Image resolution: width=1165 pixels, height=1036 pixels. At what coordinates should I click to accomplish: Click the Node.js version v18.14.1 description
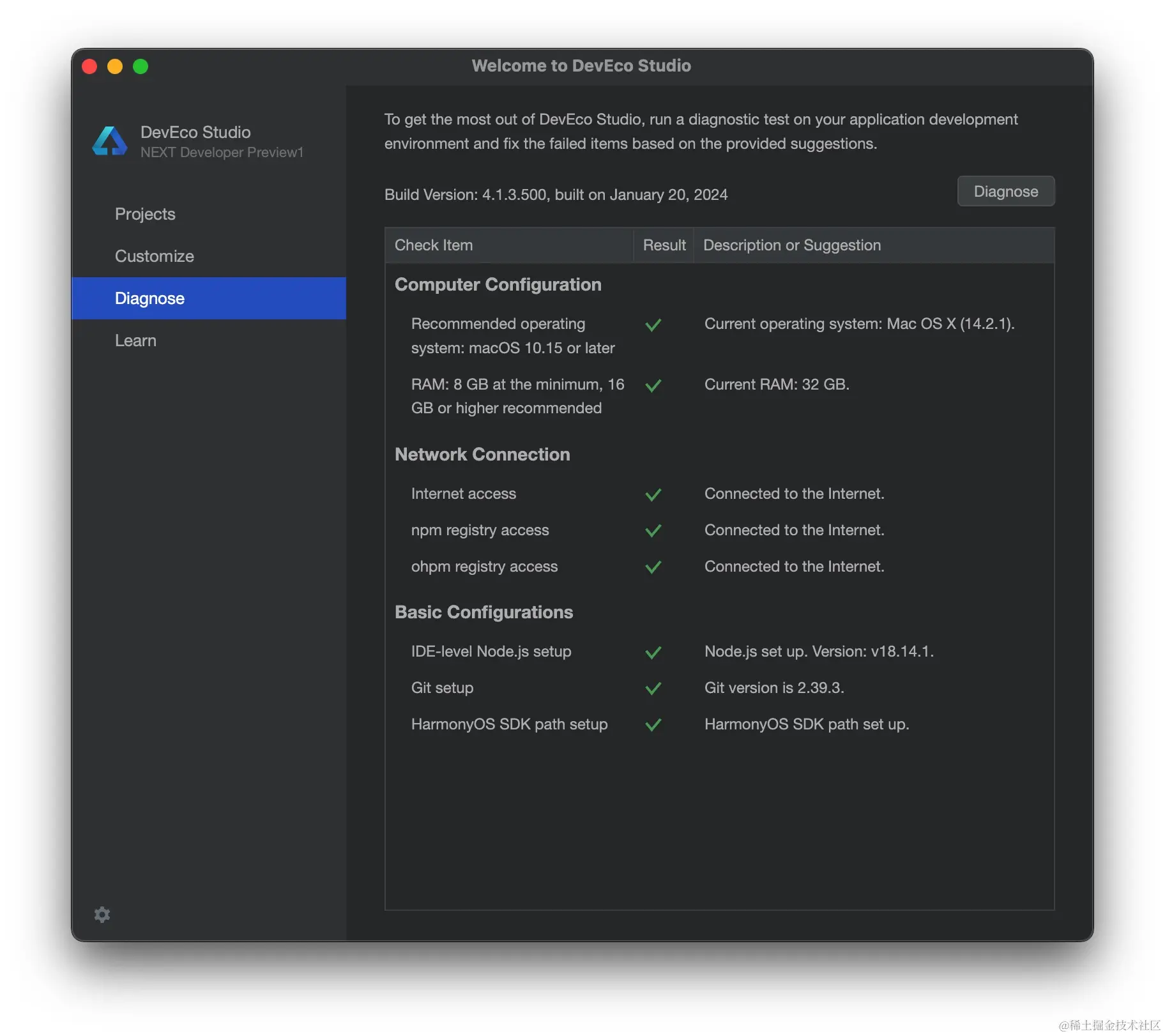[819, 651]
